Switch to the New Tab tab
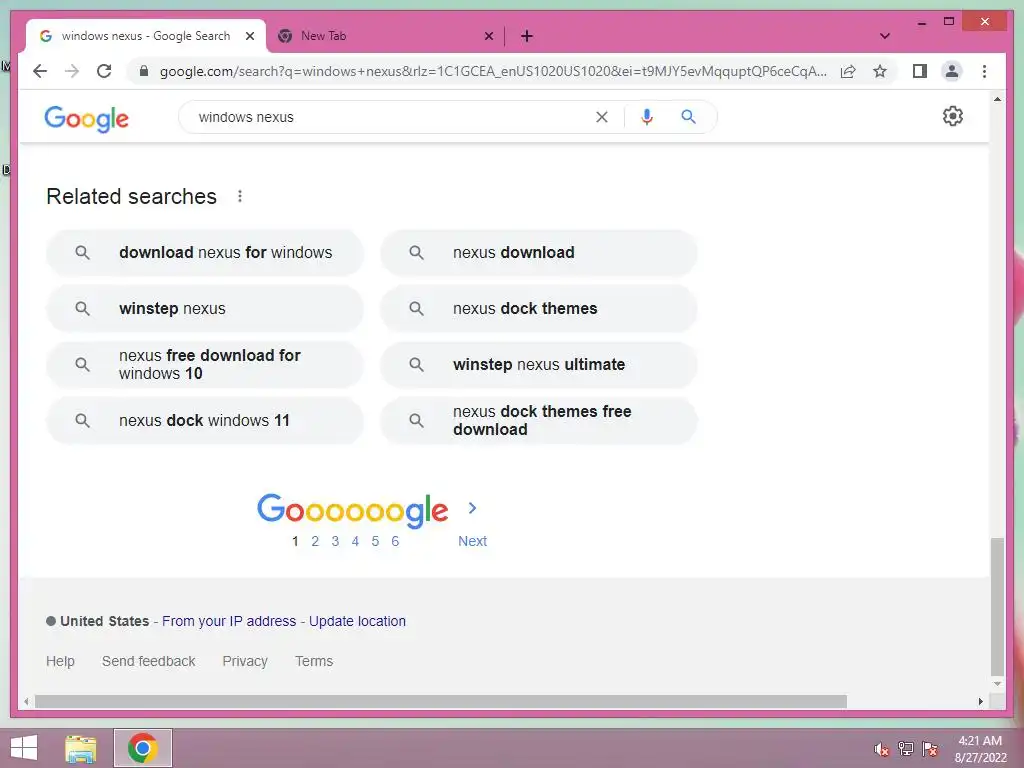Image resolution: width=1024 pixels, height=768 pixels. click(385, 36)
